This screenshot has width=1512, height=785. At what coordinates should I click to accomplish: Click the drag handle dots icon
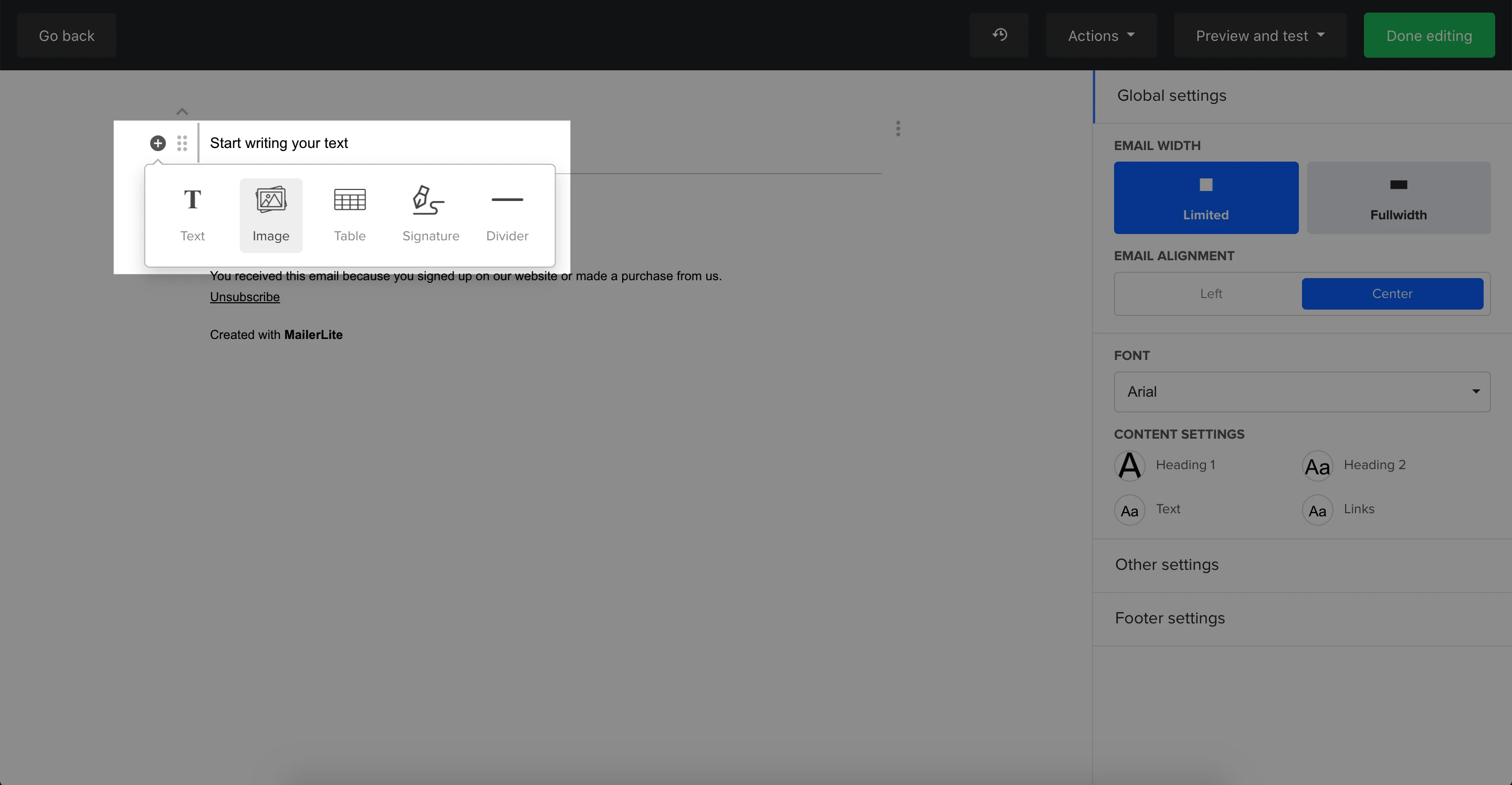coord(182,143)
